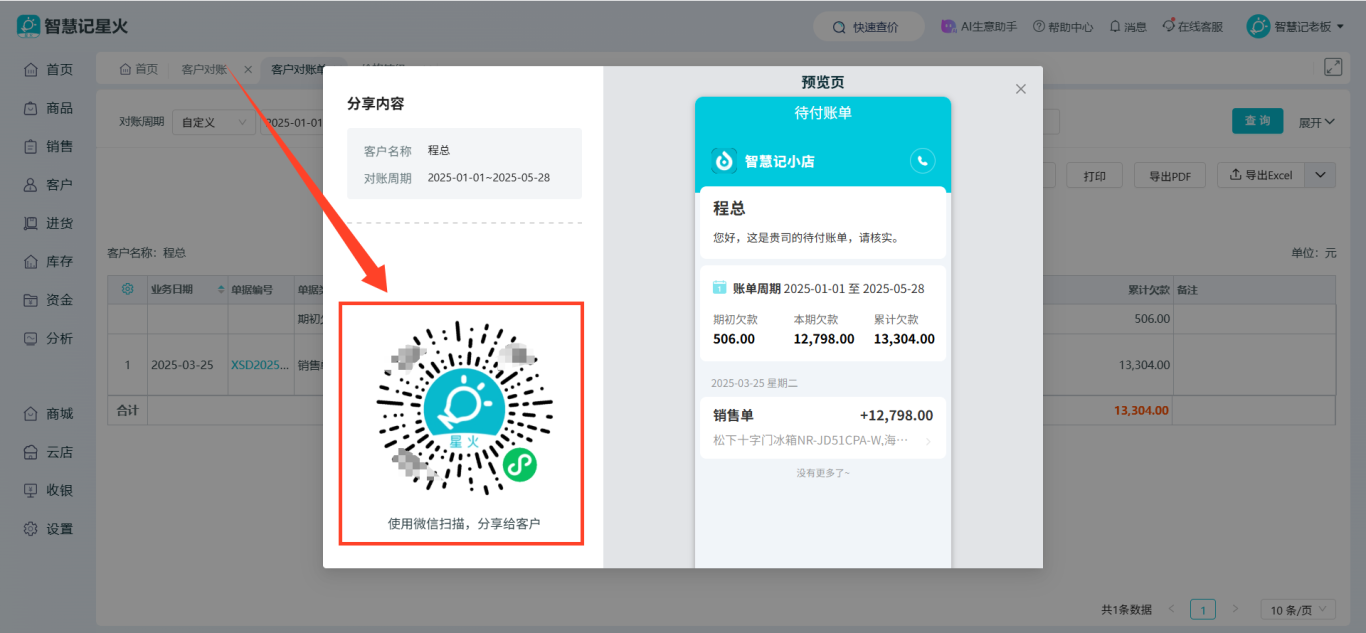The image size is (1366, 633).
Task: Click the 待付账单 preview header
Action: pos(823,113)
